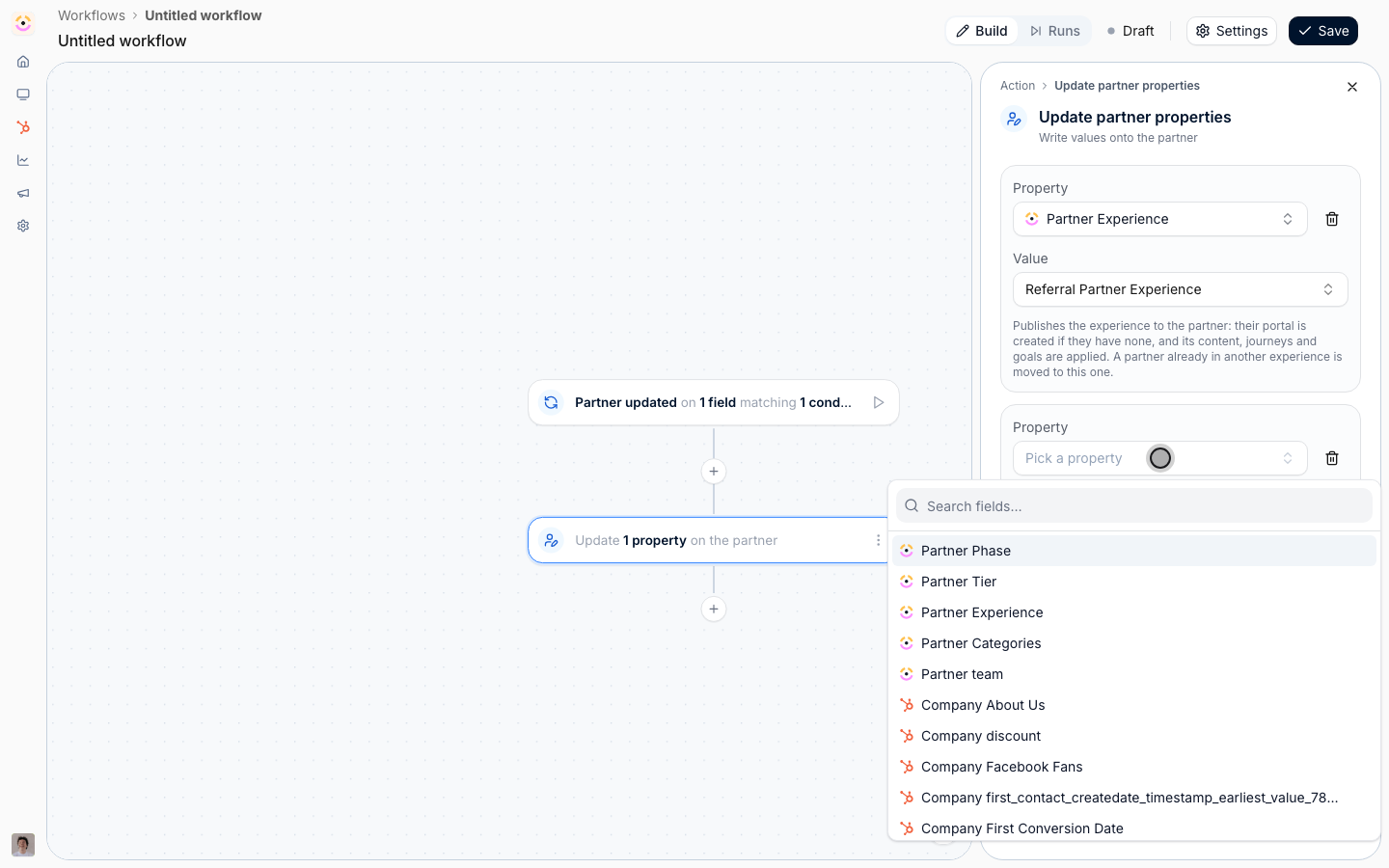Open the megaphone icon in sidebar
Image resolution: width=1389 pixels, height=868 pixels.
coord(23,193)
